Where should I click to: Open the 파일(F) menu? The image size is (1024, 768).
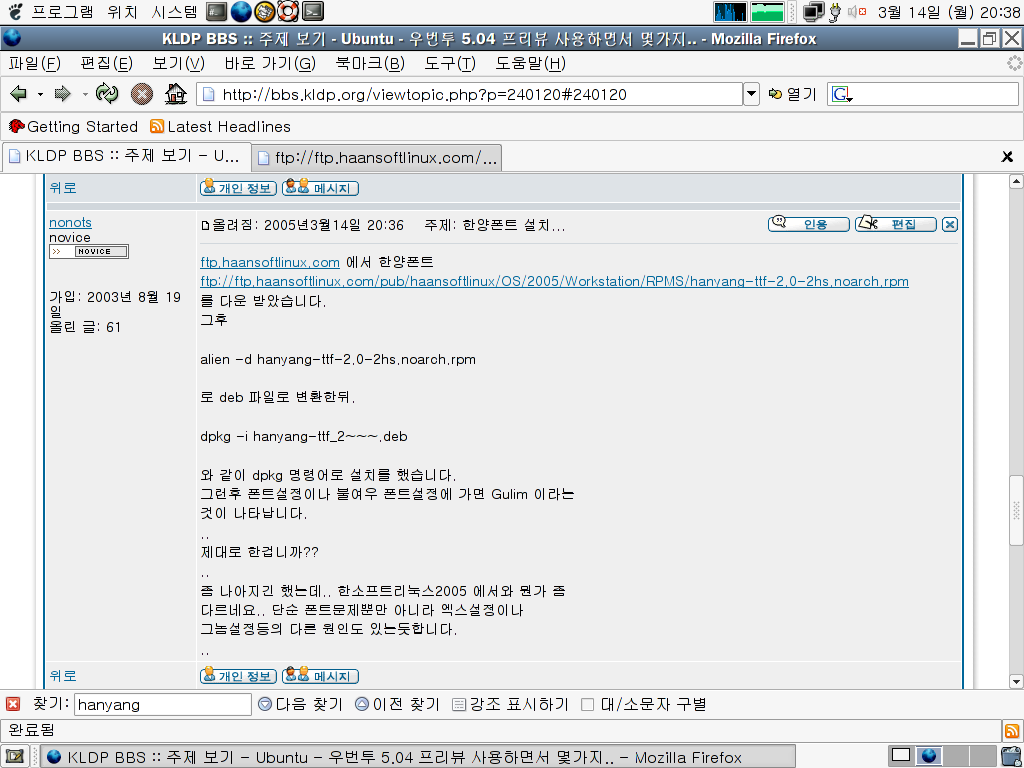[35, 63]
